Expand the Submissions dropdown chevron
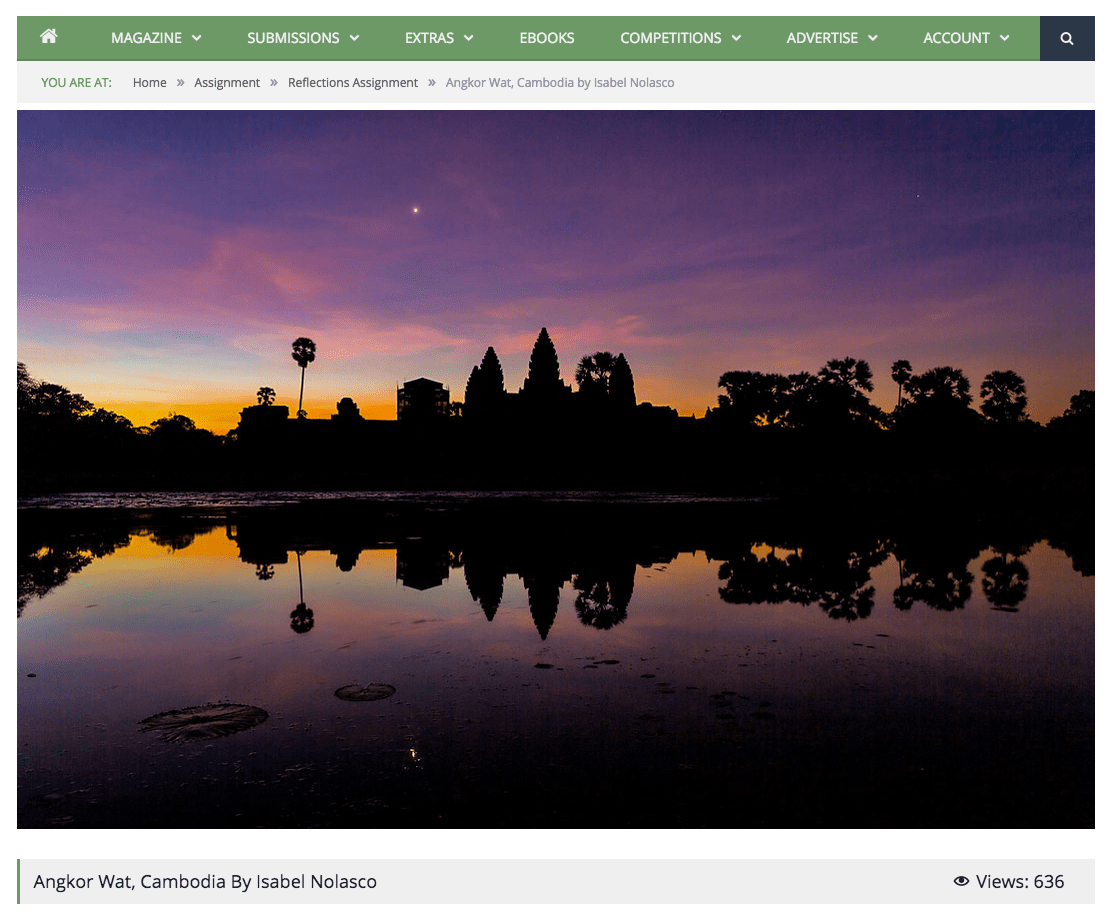Screen dimensions: 1110x910 point(355,38)
